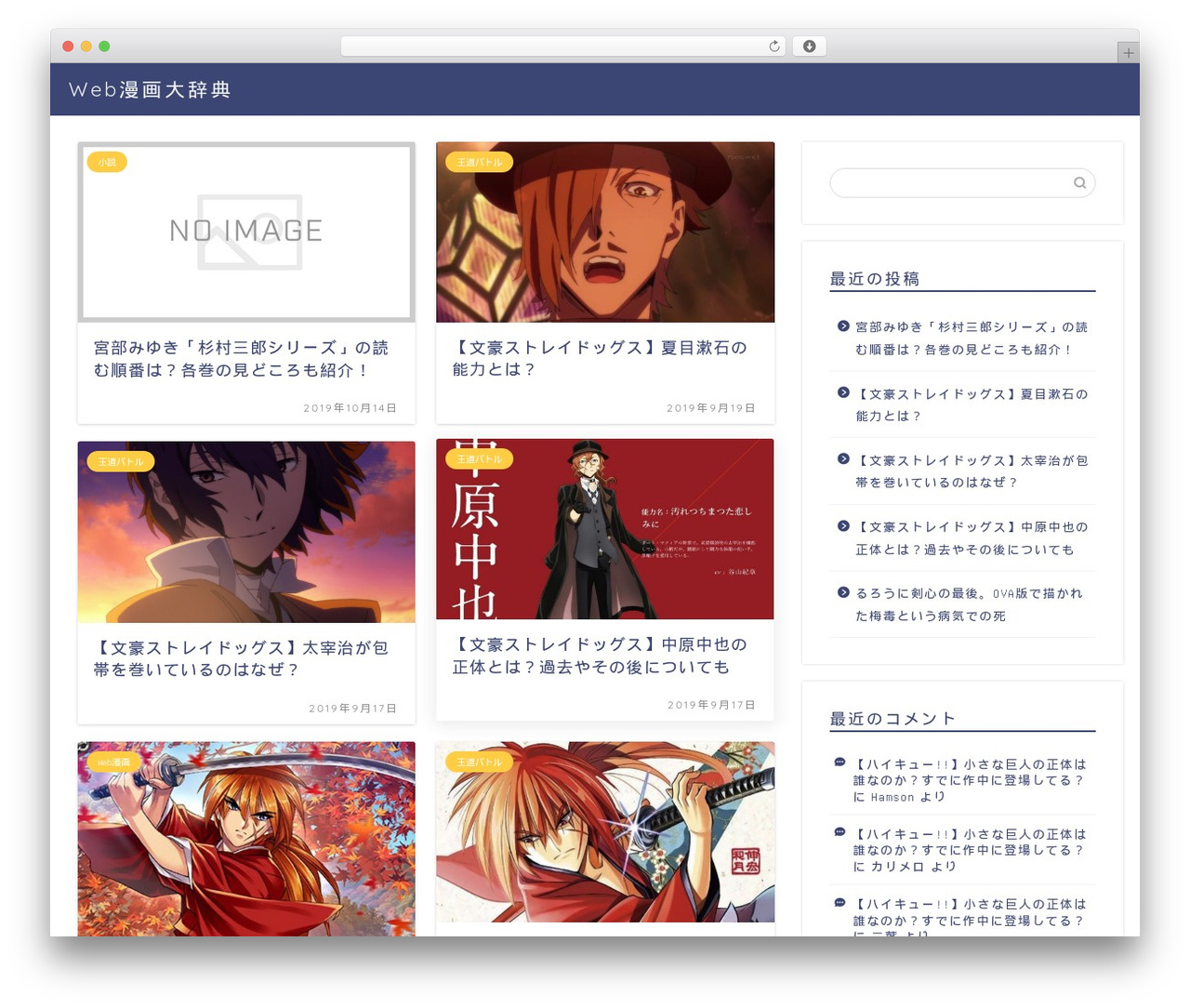
Task: Click arrow bullet beside 宮部みゆき recent post
Action: [x=843, y=326]
